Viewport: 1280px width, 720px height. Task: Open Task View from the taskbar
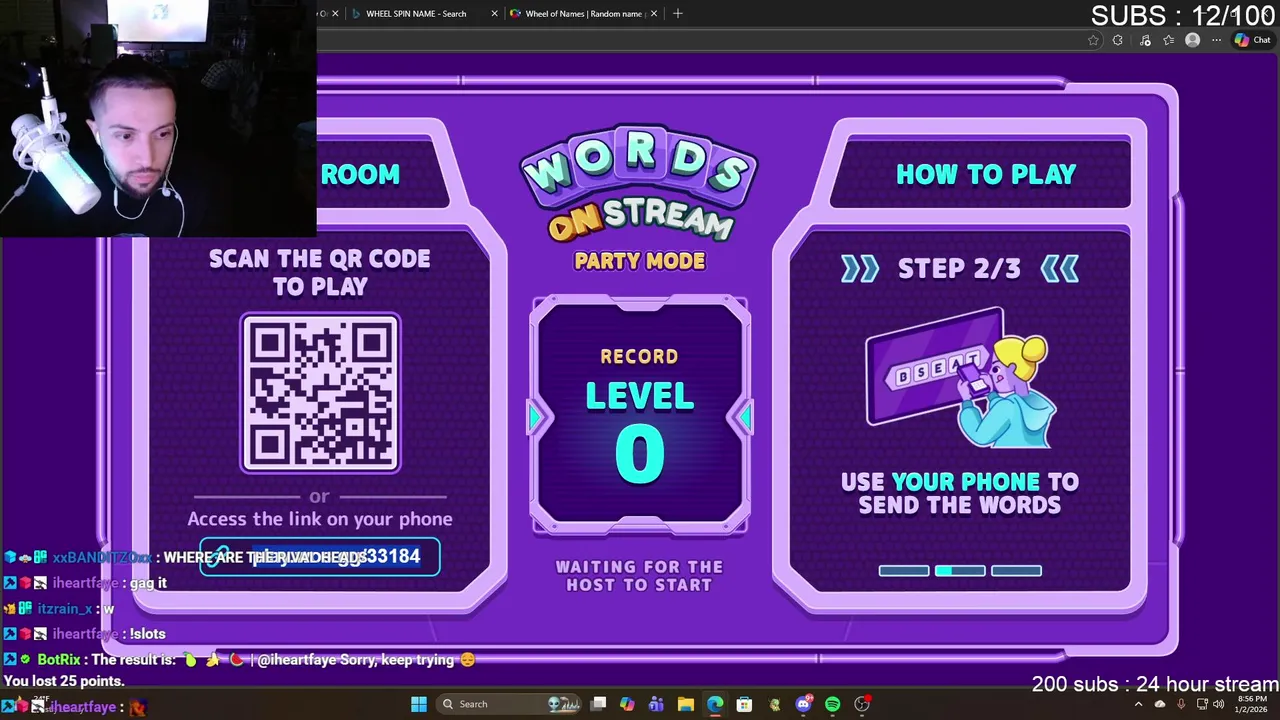click(x=598, y=704)
